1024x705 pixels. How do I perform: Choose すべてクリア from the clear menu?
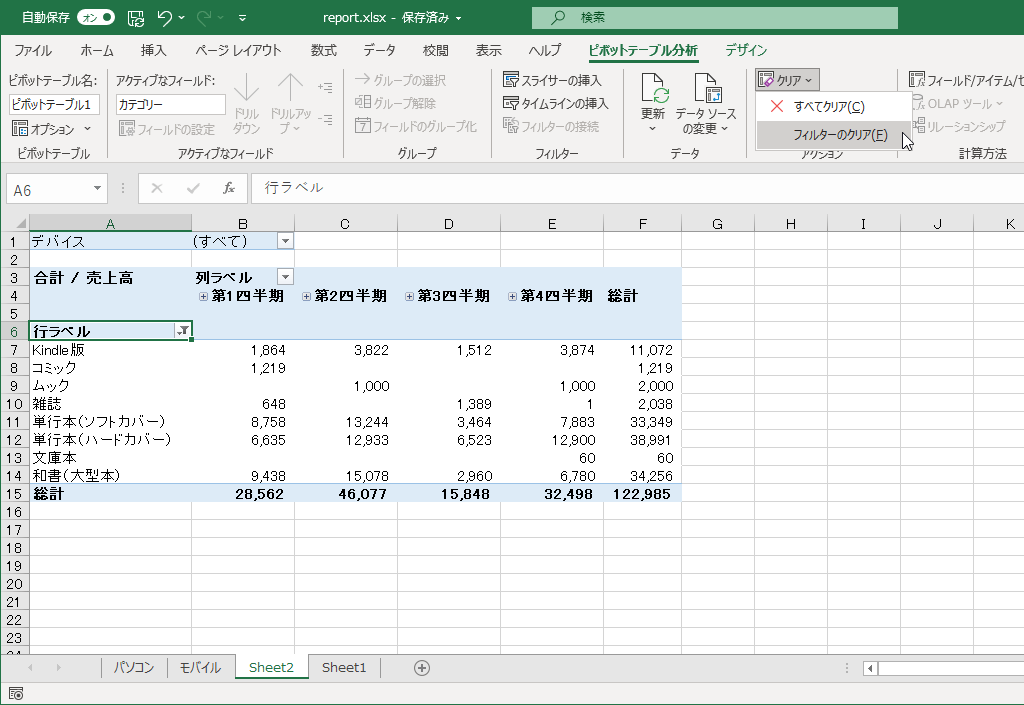[828, 106]
